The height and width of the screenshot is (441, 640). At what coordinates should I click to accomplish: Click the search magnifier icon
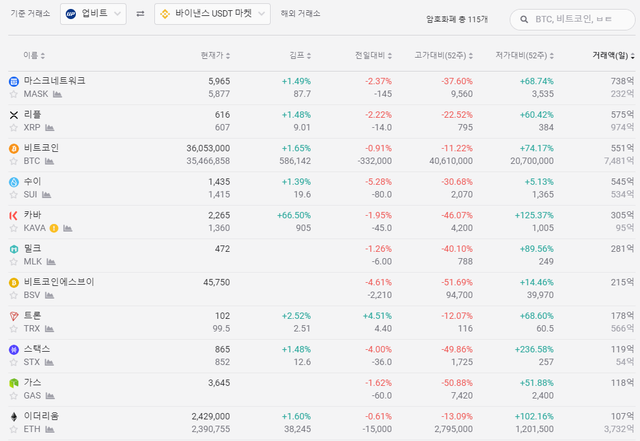pyautogui.click(x=524, y=19)
